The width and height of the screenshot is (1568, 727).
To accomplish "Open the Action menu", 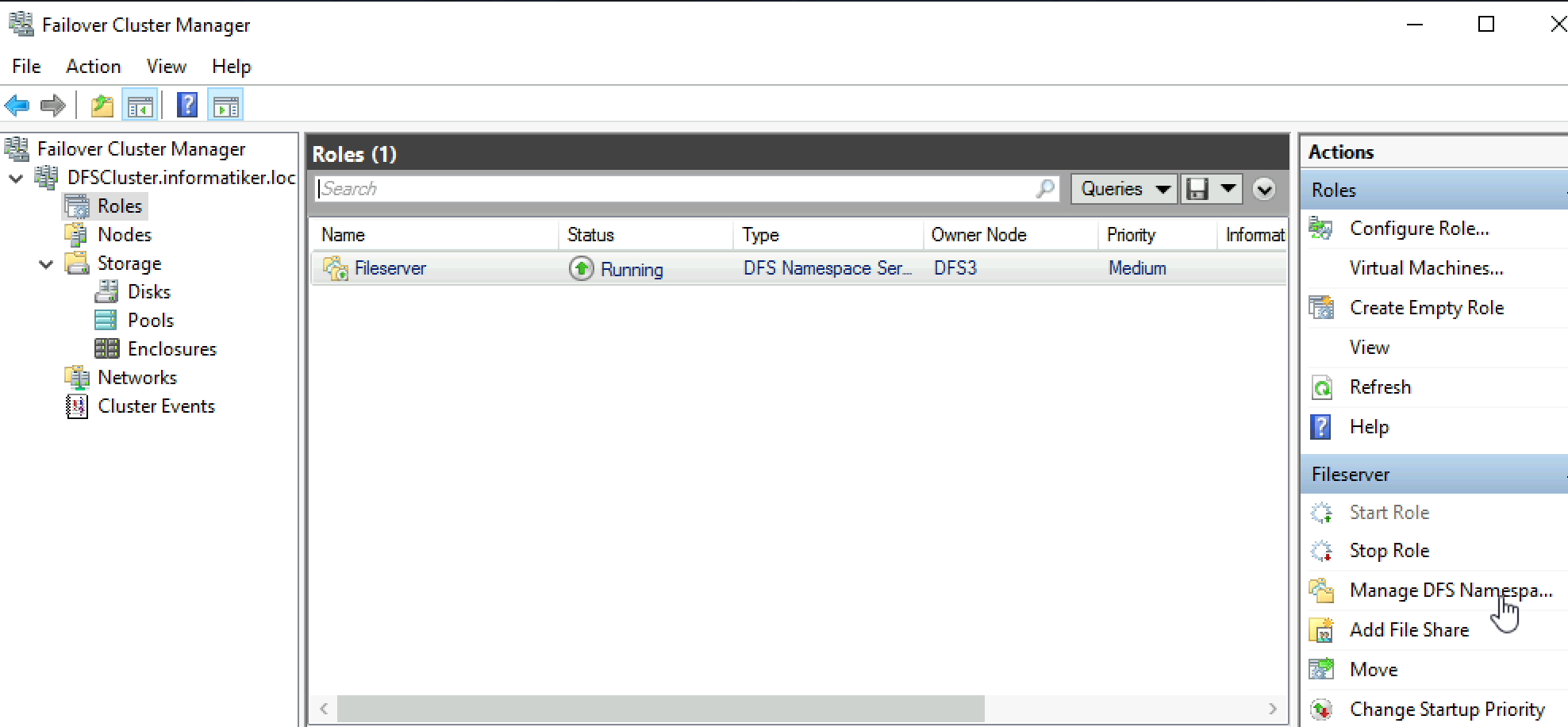I will [94, 67].
